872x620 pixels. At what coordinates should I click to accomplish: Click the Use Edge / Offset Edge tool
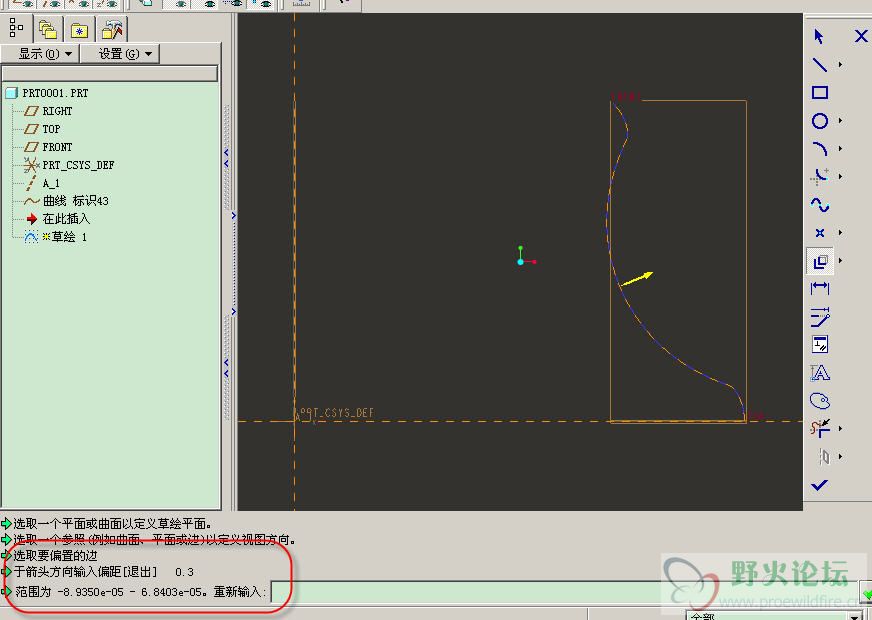pos(820,261)
